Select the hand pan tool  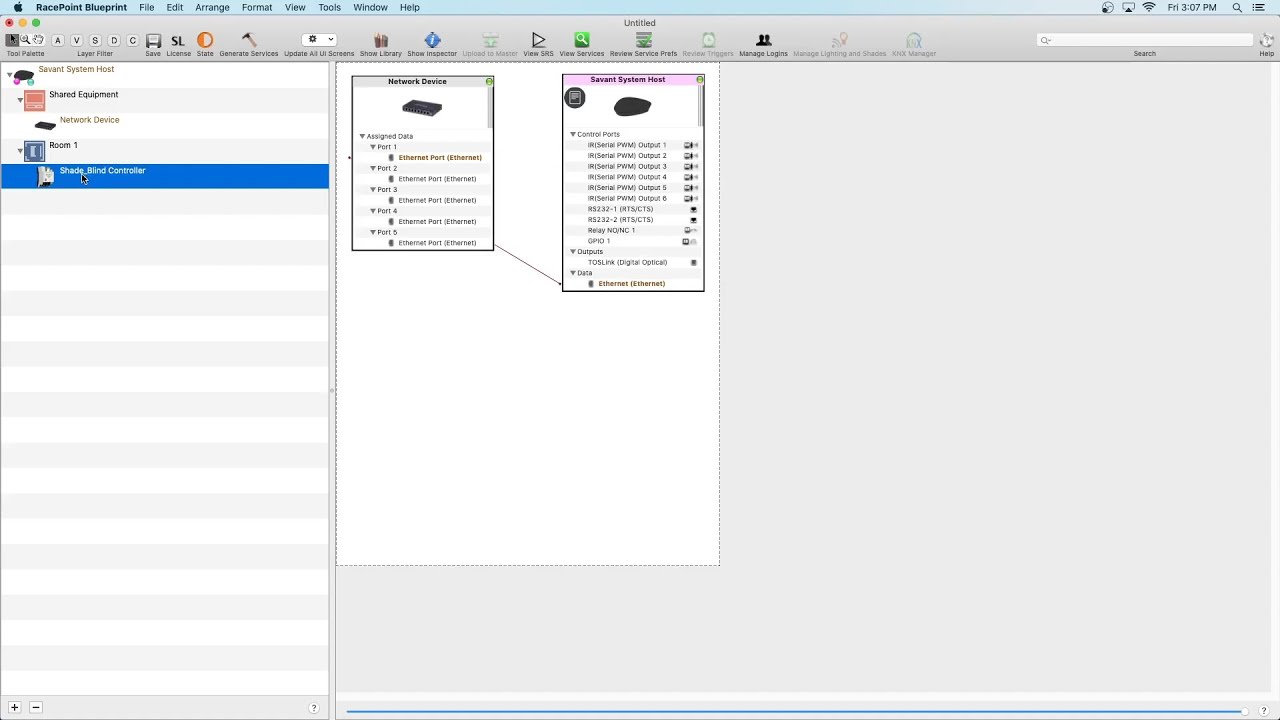pos(38,40)
